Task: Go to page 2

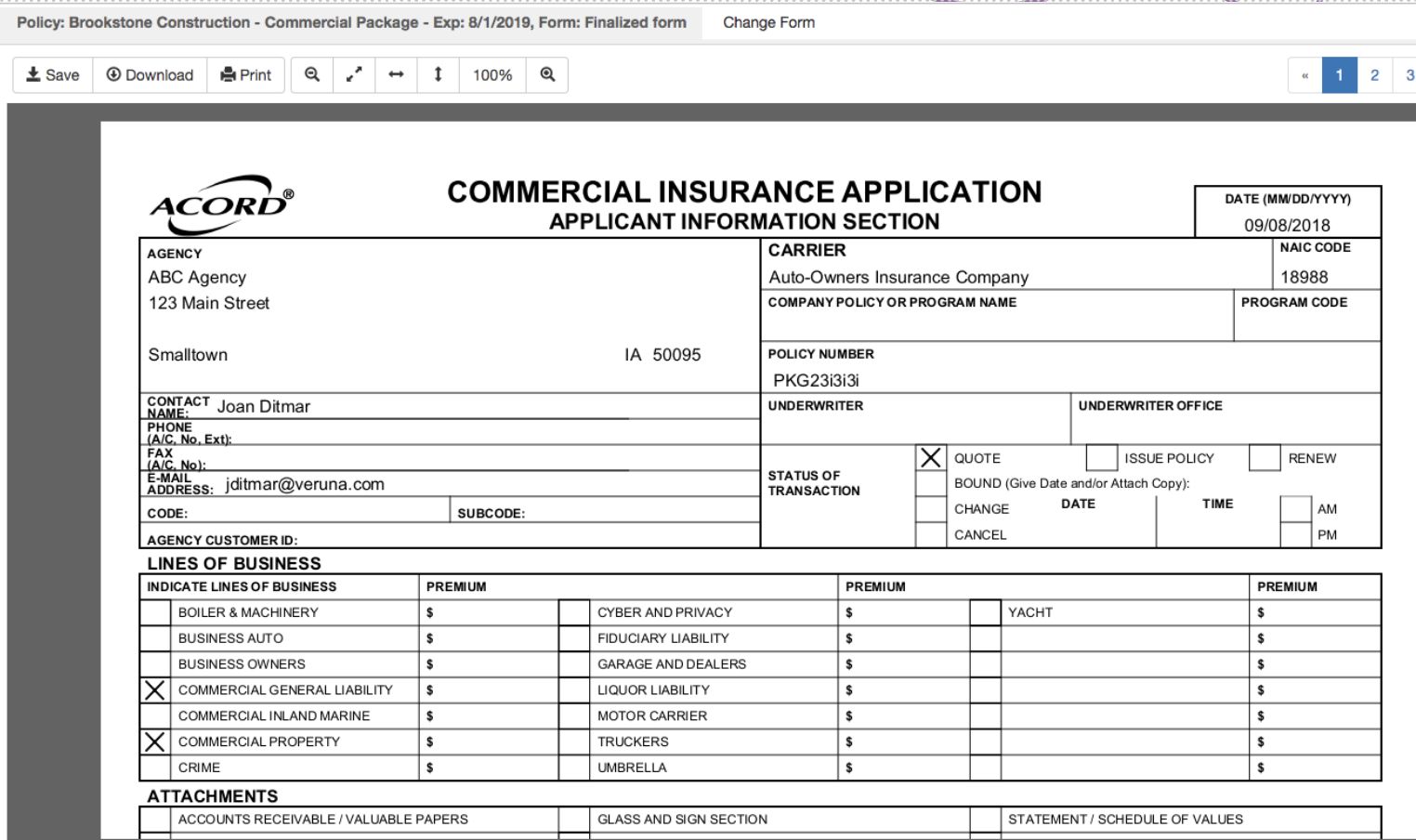Action: (1374, 75)
